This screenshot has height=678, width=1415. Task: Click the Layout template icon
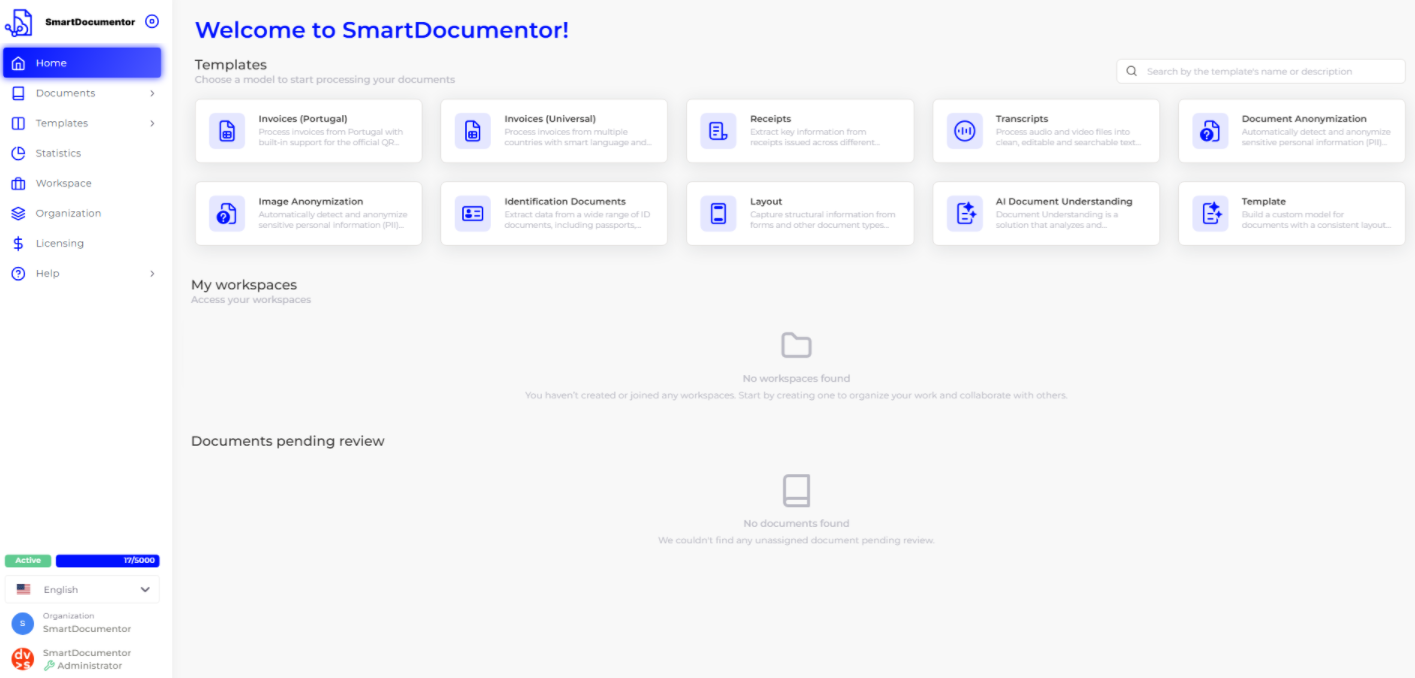pyautogui.click(x=718, y=214)
